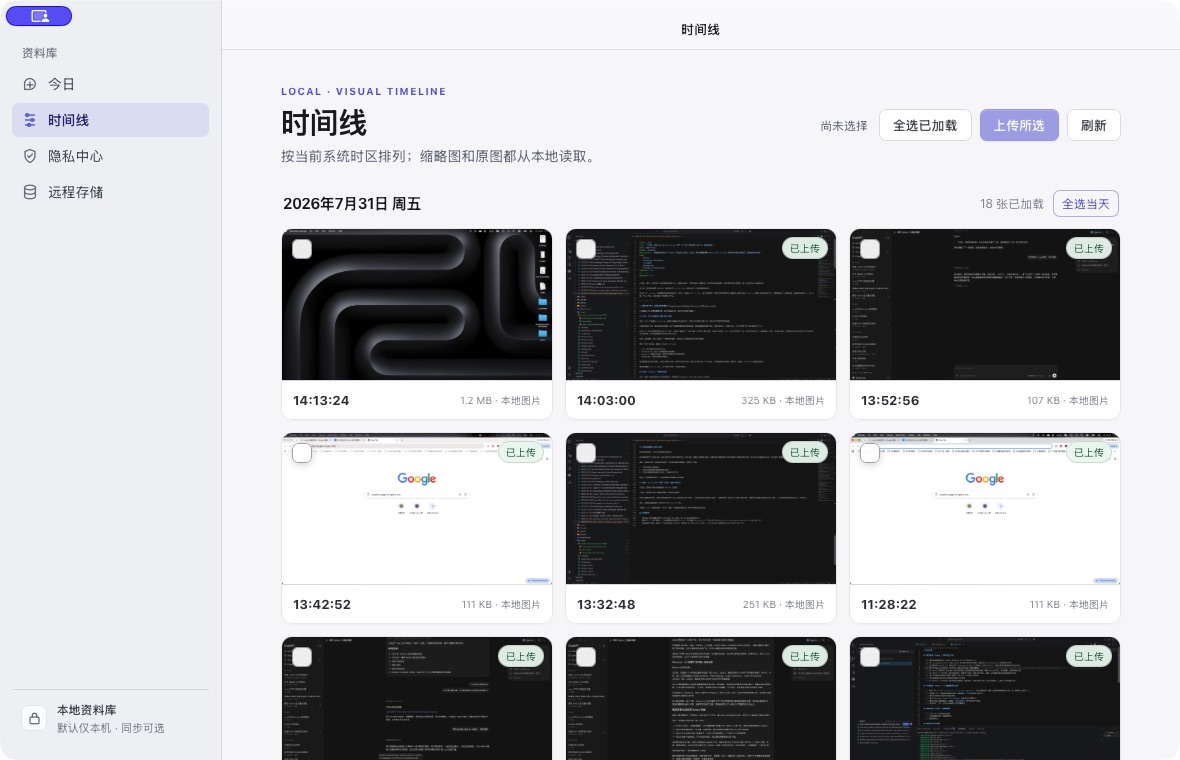Click the 全选已加载 button
Screen dimensions: 1180x760
coord(925,125)
